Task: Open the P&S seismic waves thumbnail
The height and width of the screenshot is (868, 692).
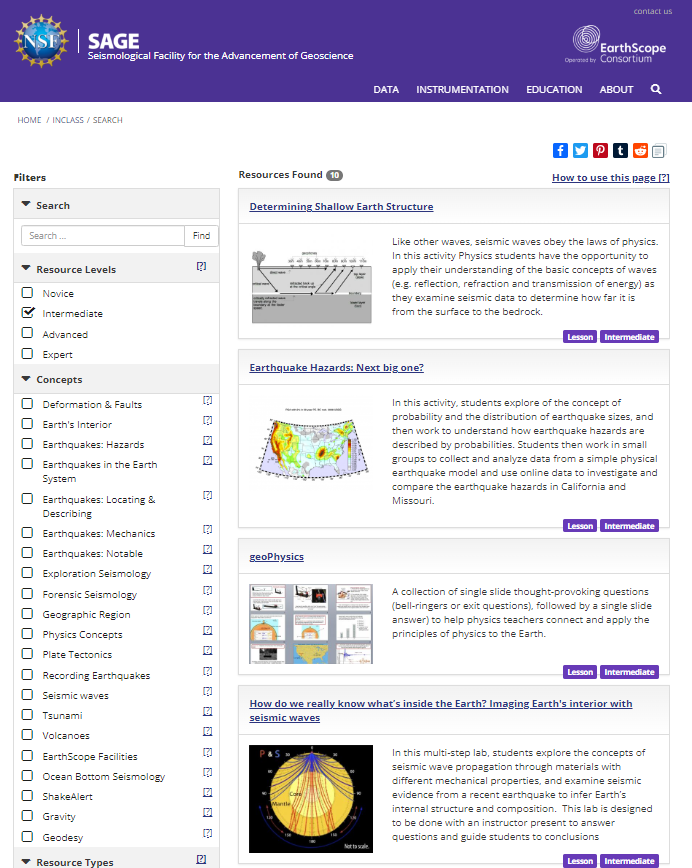Action: pyautogui.click(x=311, y=799)
